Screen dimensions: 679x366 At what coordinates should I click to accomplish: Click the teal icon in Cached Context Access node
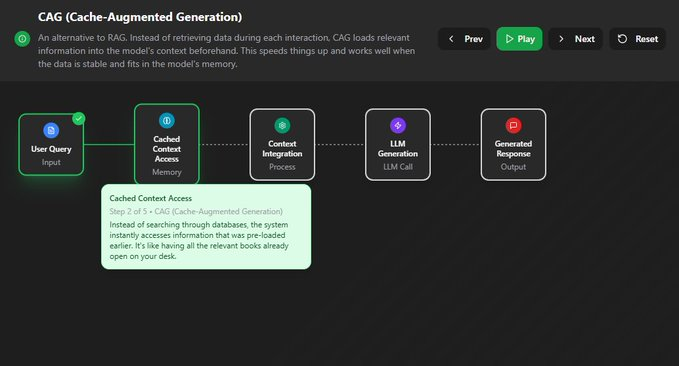(x=167, y=120)
